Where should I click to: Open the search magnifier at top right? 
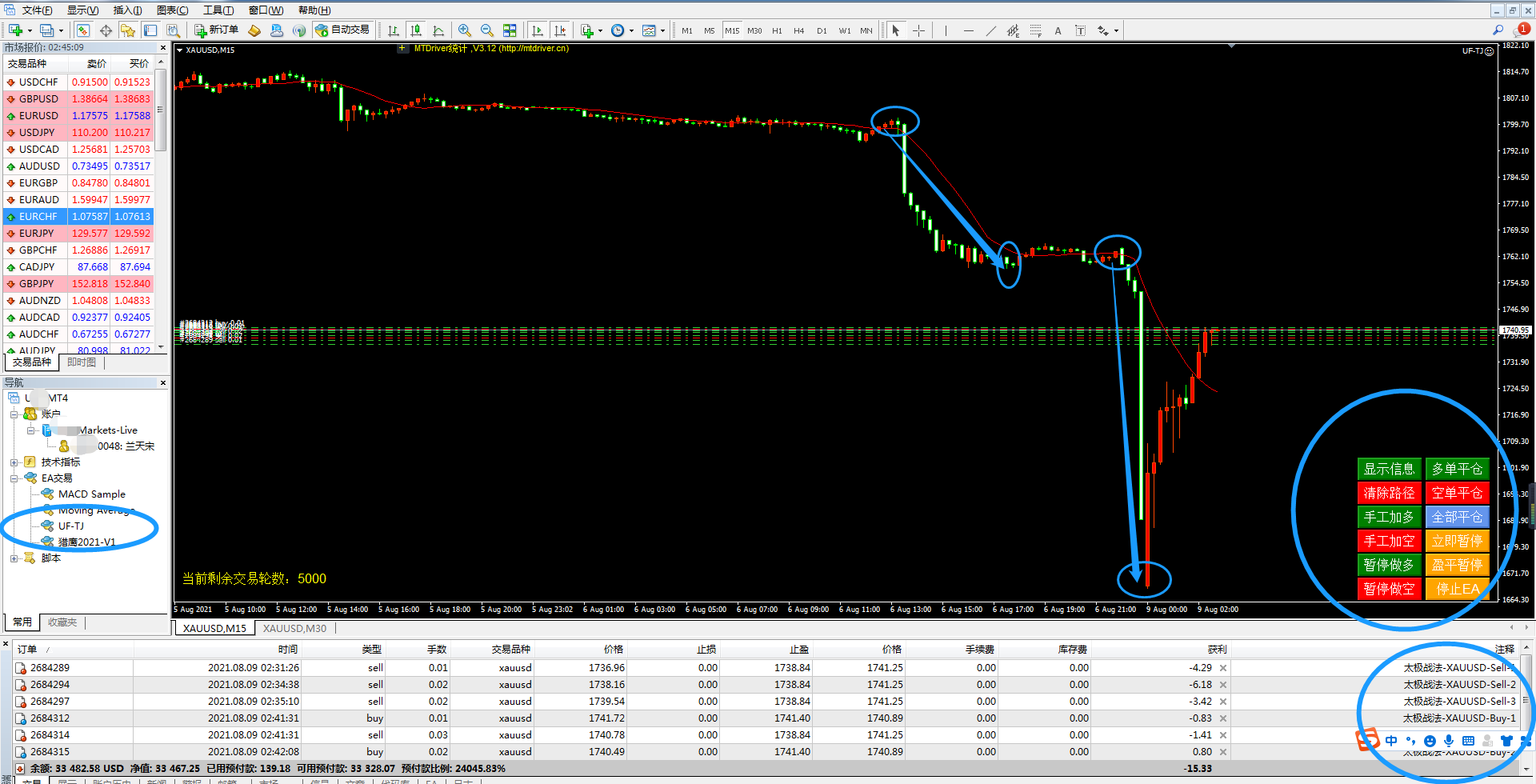click(1498, 30)
